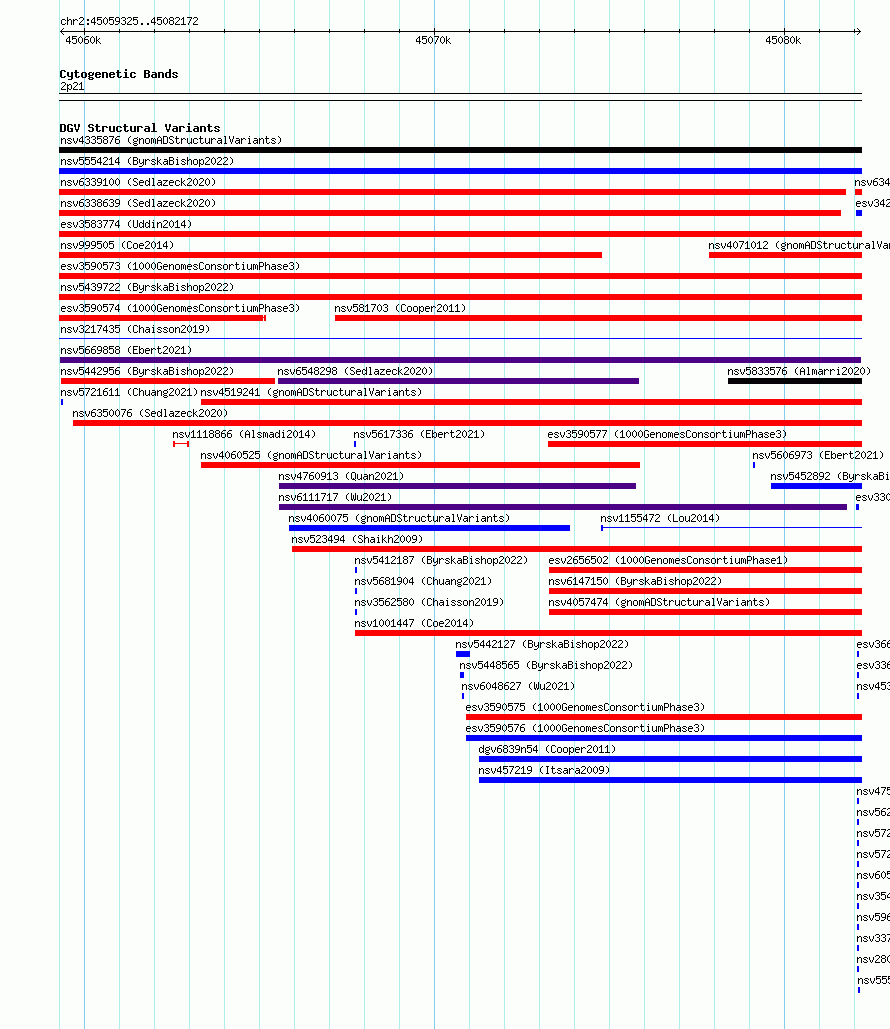
Task: Open nsv4057474 gnomADStructuralVariants label
Action: [x=659, y=602]
